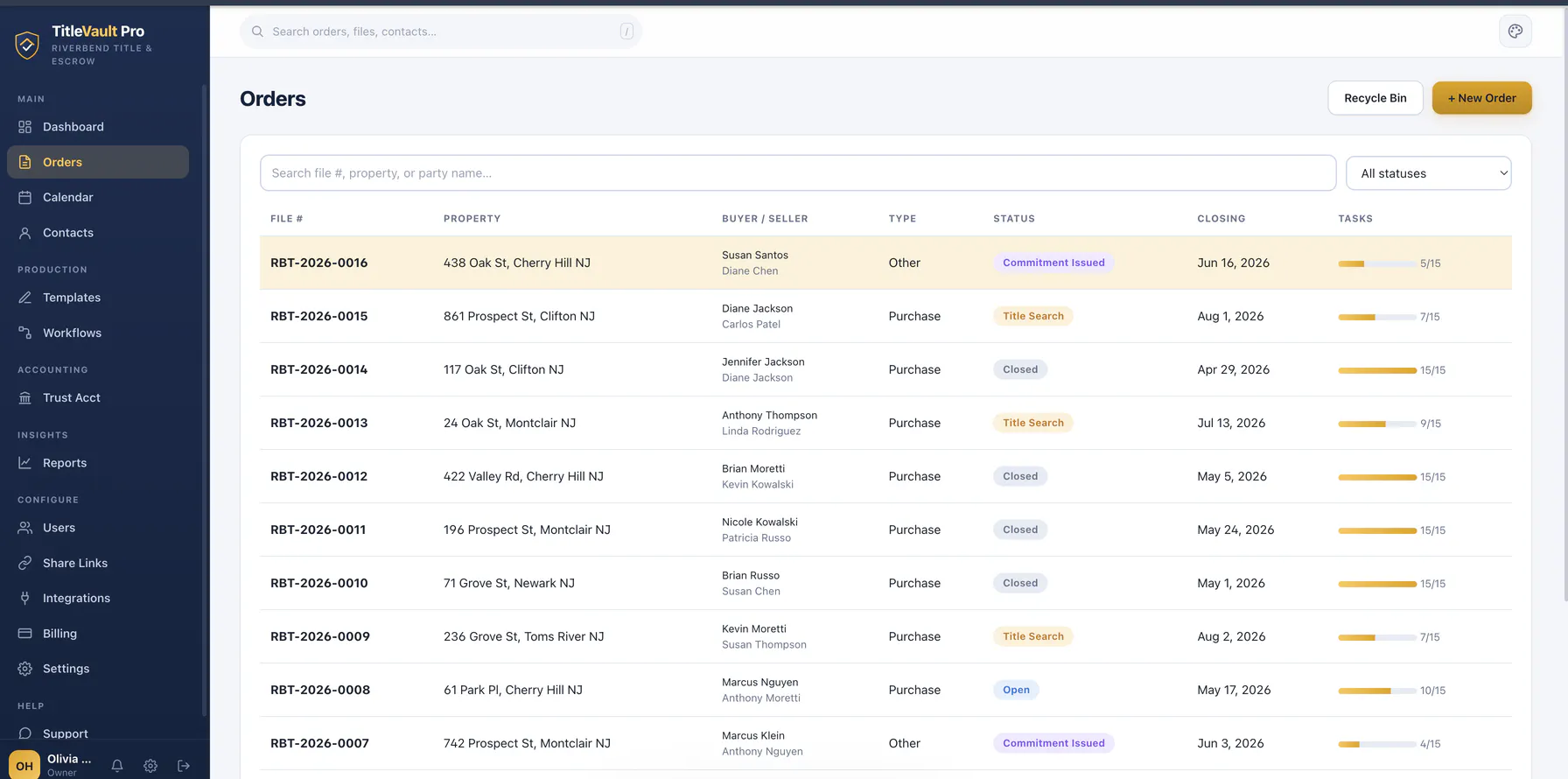
Task: Click buyer name Jennifer Jackson
Action: [x=763, y=361]
